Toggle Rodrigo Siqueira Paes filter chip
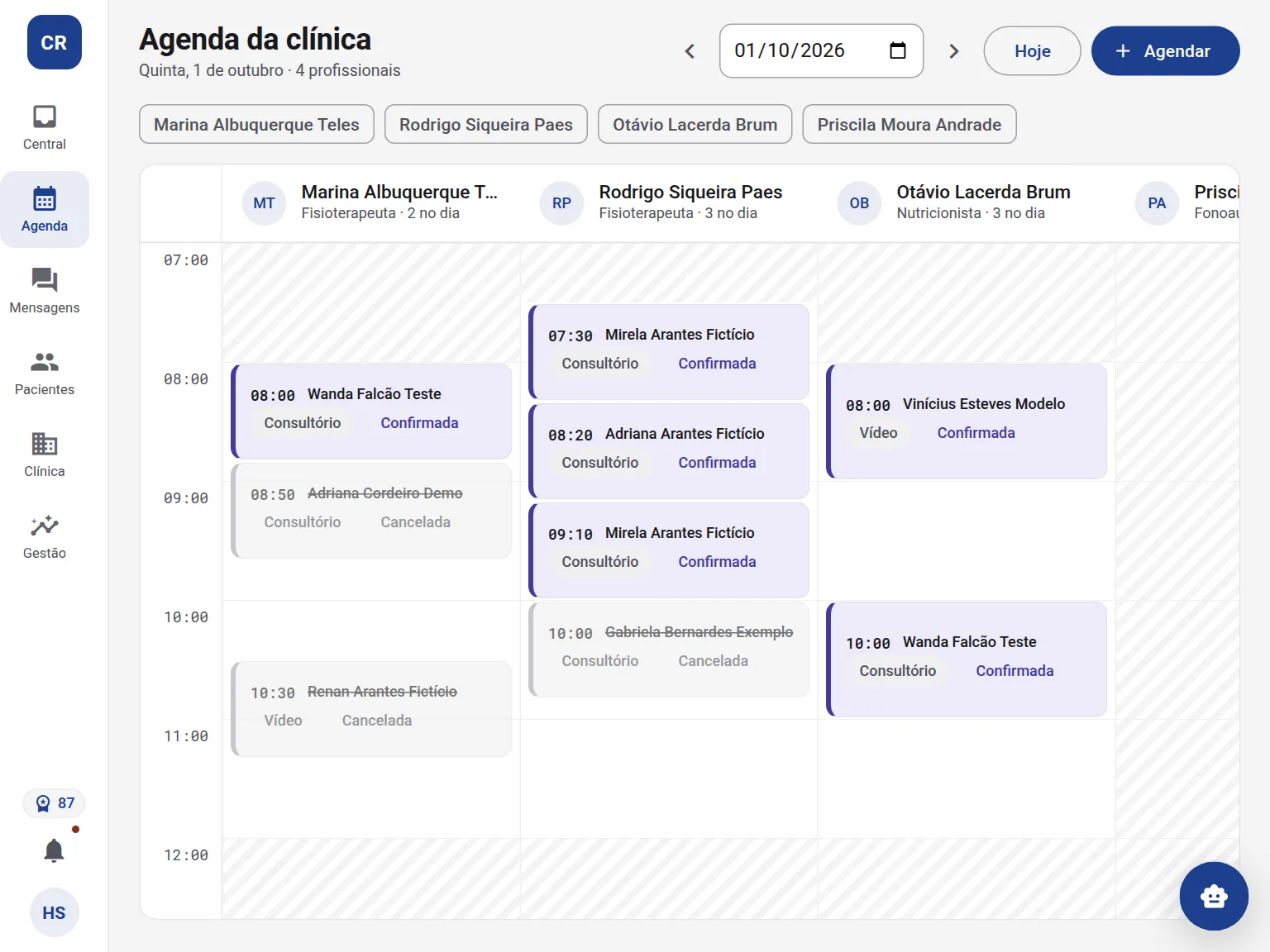 coord(486,124)
